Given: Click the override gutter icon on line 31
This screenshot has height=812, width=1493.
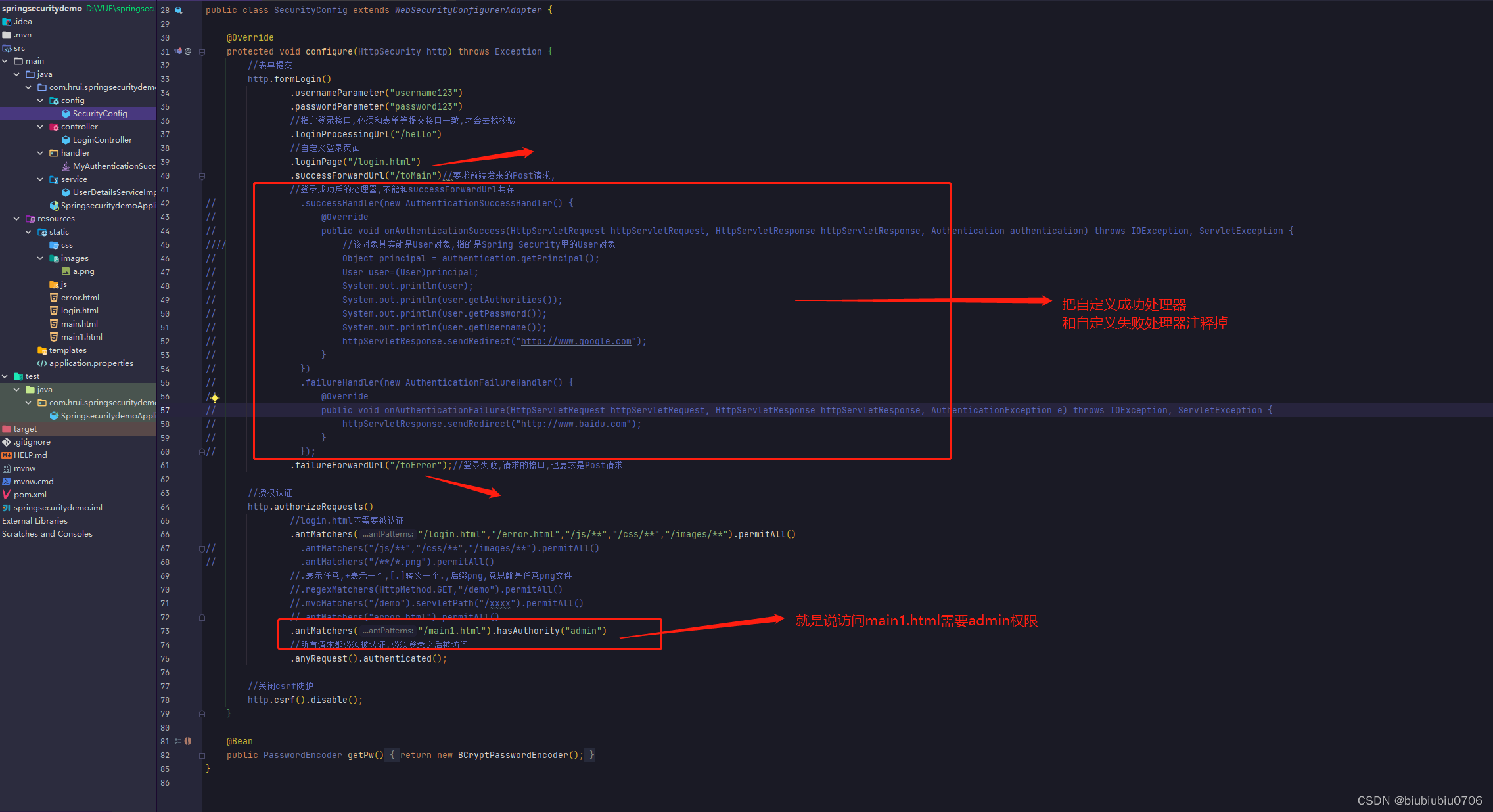Looking at the screenshot, I should coord(179,51).
